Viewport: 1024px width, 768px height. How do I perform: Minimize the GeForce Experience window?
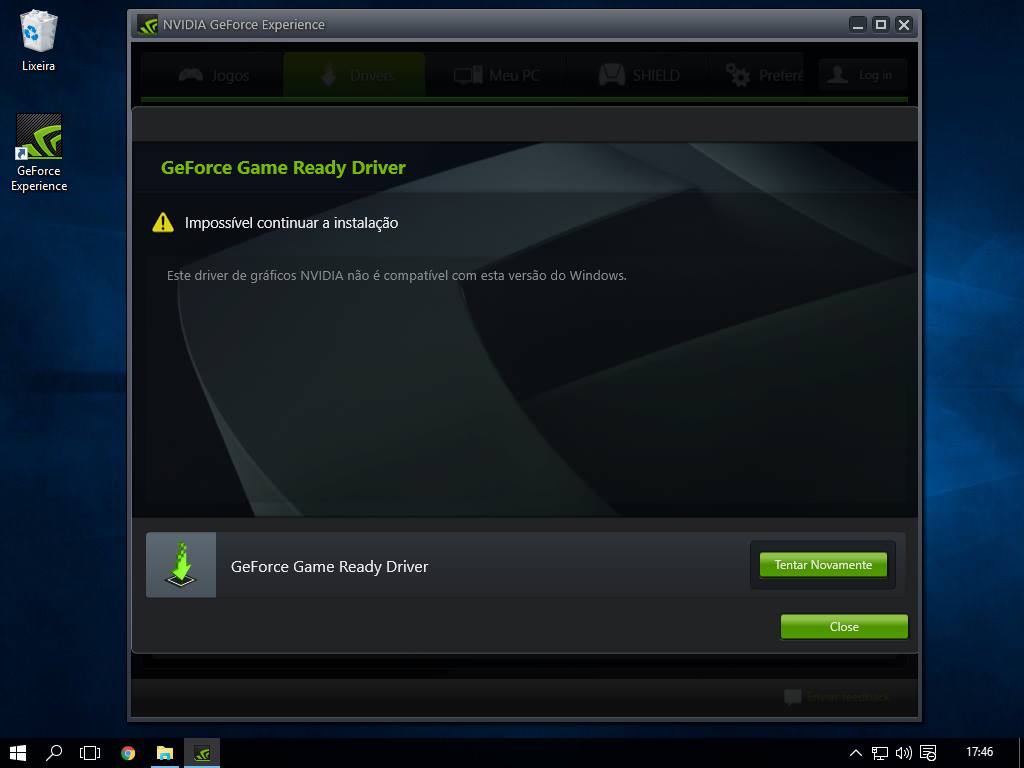(858, 25)
